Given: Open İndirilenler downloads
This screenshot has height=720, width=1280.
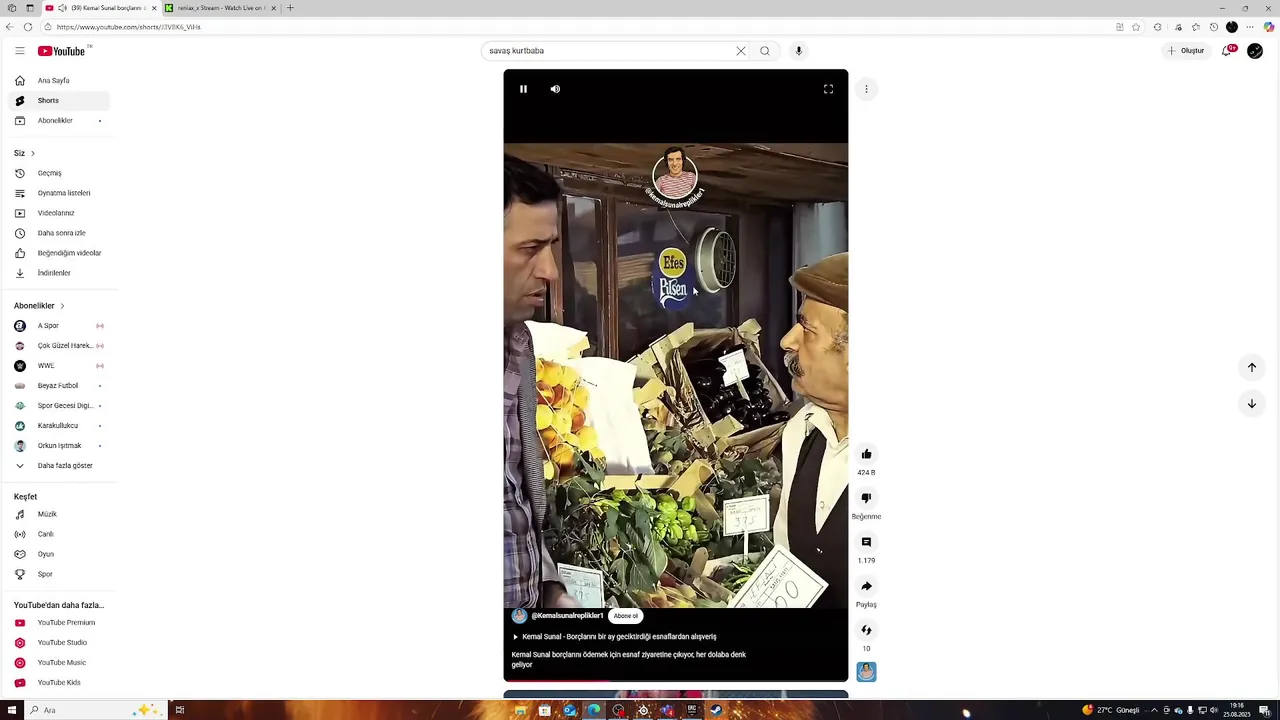Looking at the screenshot, I should [x=60, y=273].
